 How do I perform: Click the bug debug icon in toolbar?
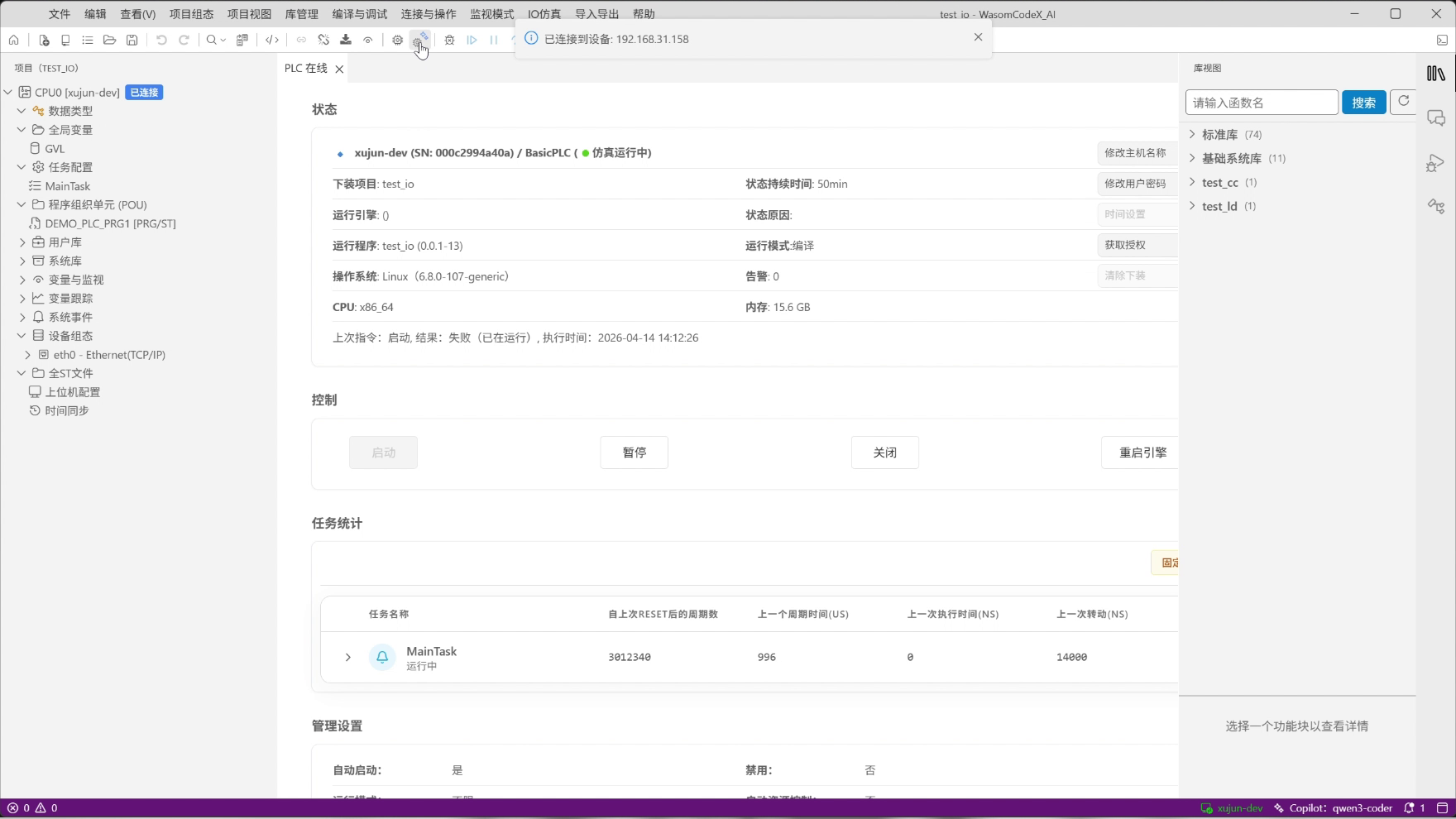(449, 40)
